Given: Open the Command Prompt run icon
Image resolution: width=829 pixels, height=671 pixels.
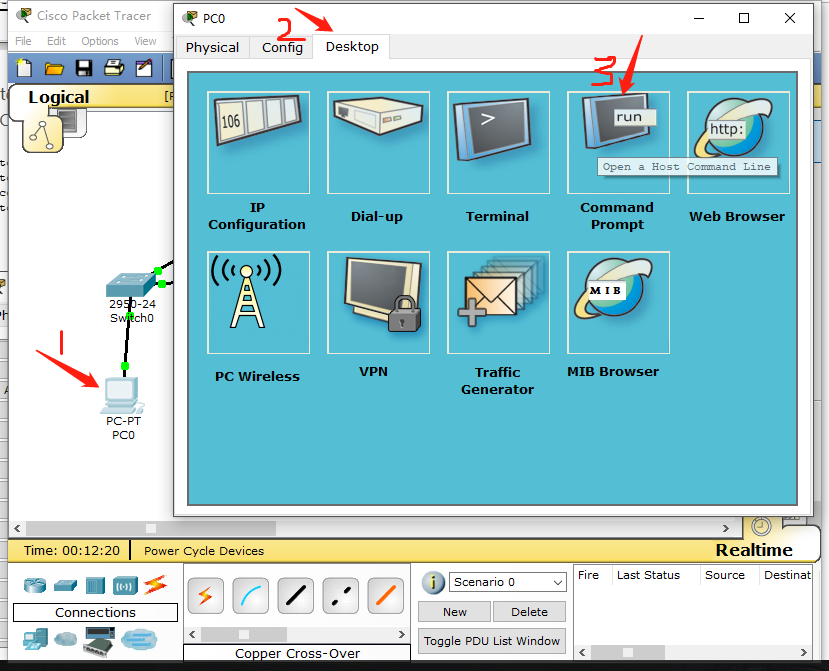Looking at the screenshot, I should 619,142.
